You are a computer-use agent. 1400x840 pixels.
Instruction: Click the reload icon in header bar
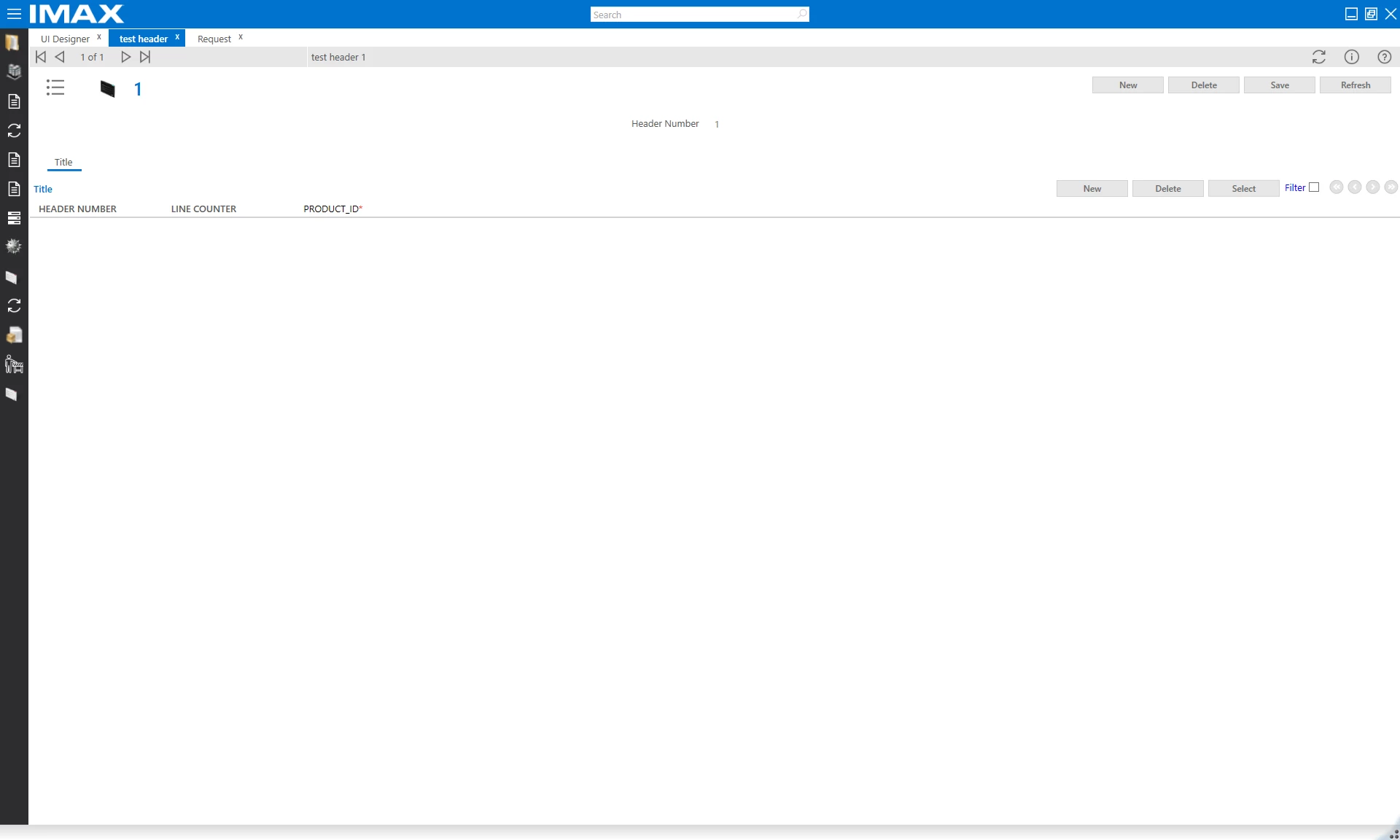1318,57
